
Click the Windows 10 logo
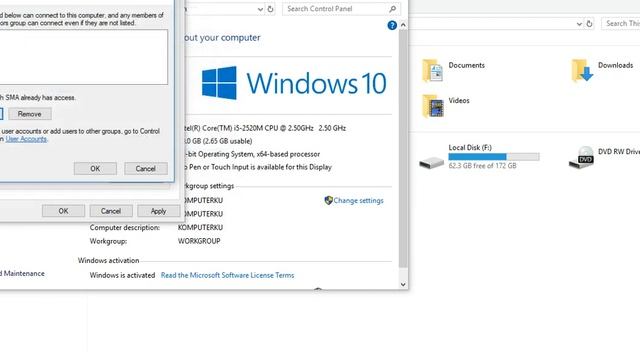coord(294,83)
